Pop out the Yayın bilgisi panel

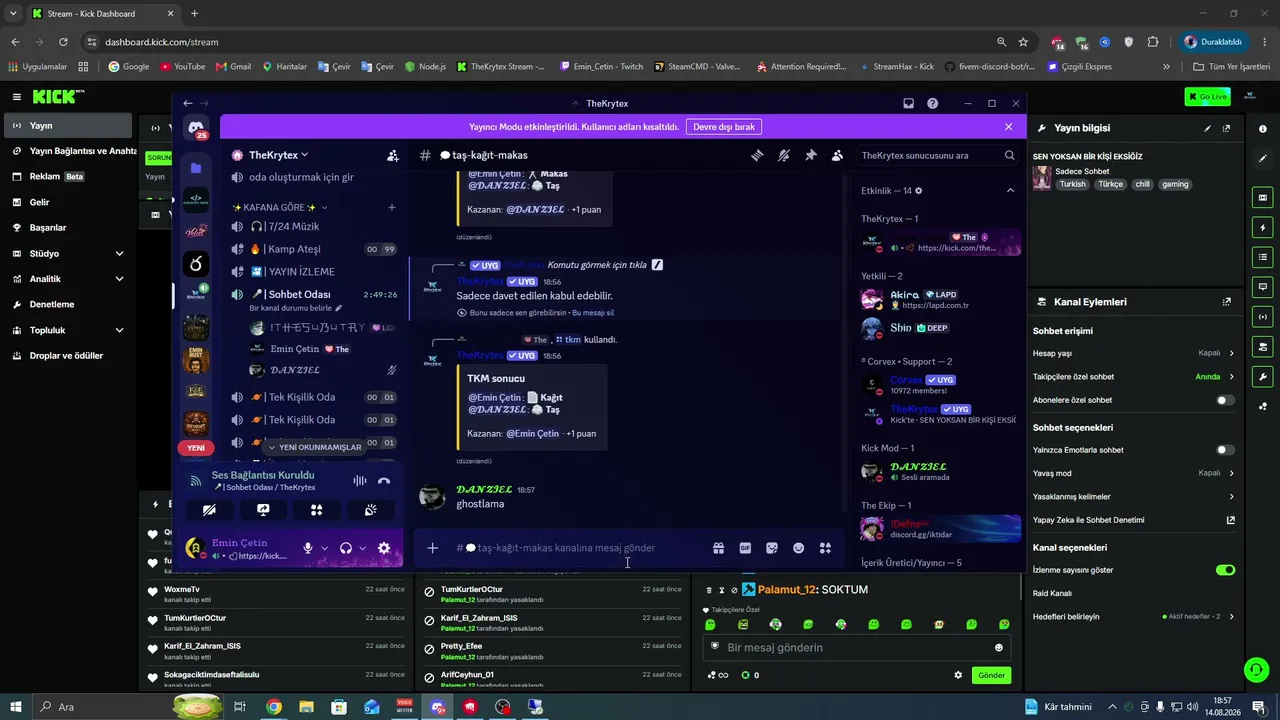[1227, 128]
